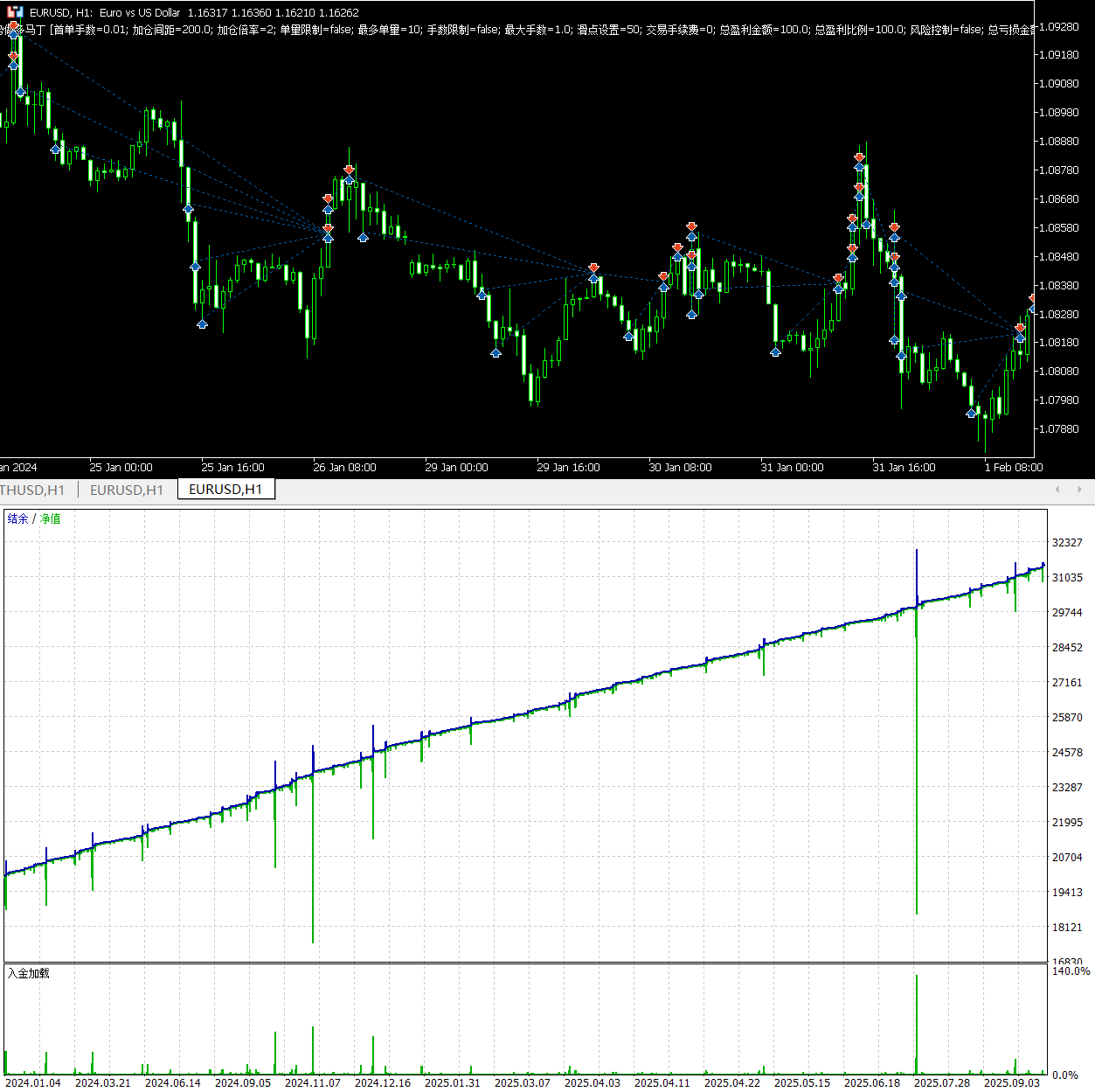Click the 32327 value on equity axis
1095x1092 pixels.
pyautogui.click(x=1067, y=543)
